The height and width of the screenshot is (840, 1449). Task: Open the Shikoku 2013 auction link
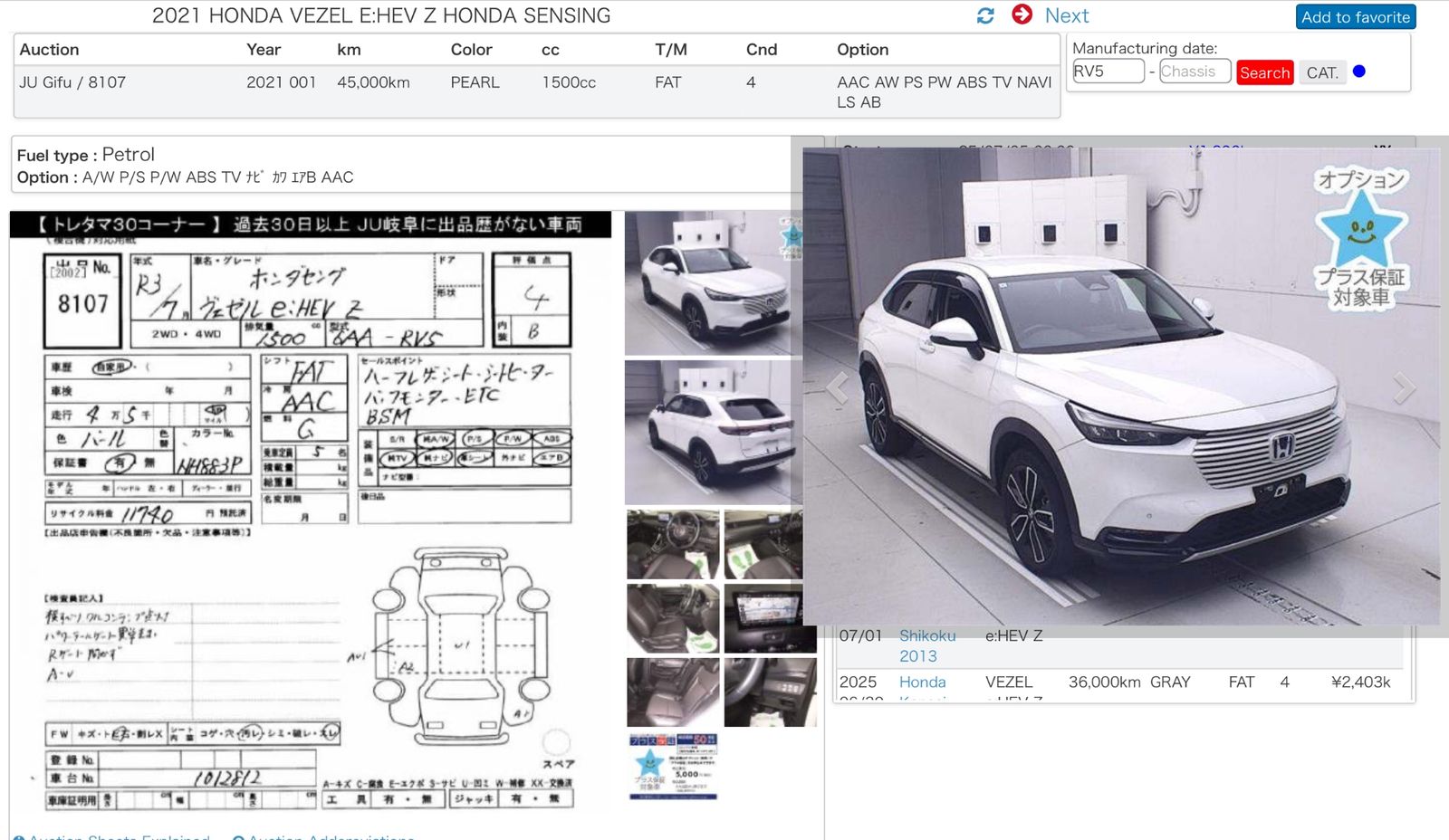[926, 645]
